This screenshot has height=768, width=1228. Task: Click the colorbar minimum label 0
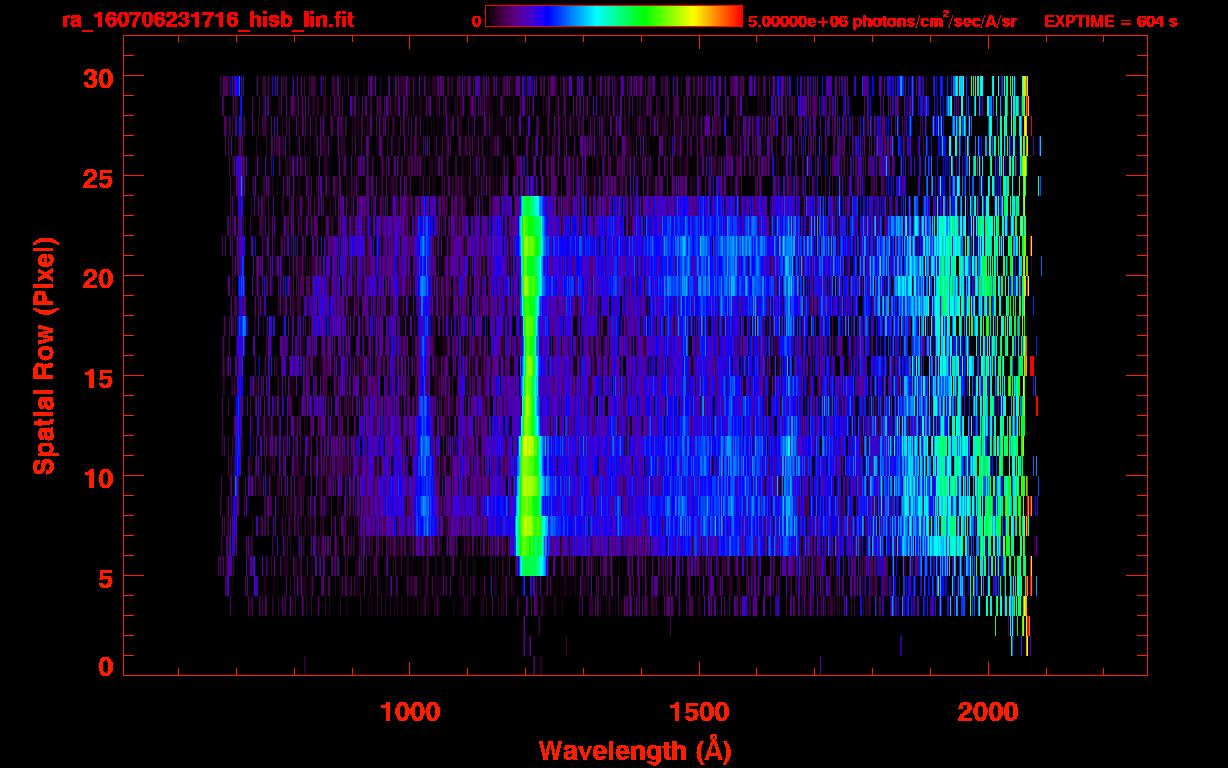pos(477,21)
